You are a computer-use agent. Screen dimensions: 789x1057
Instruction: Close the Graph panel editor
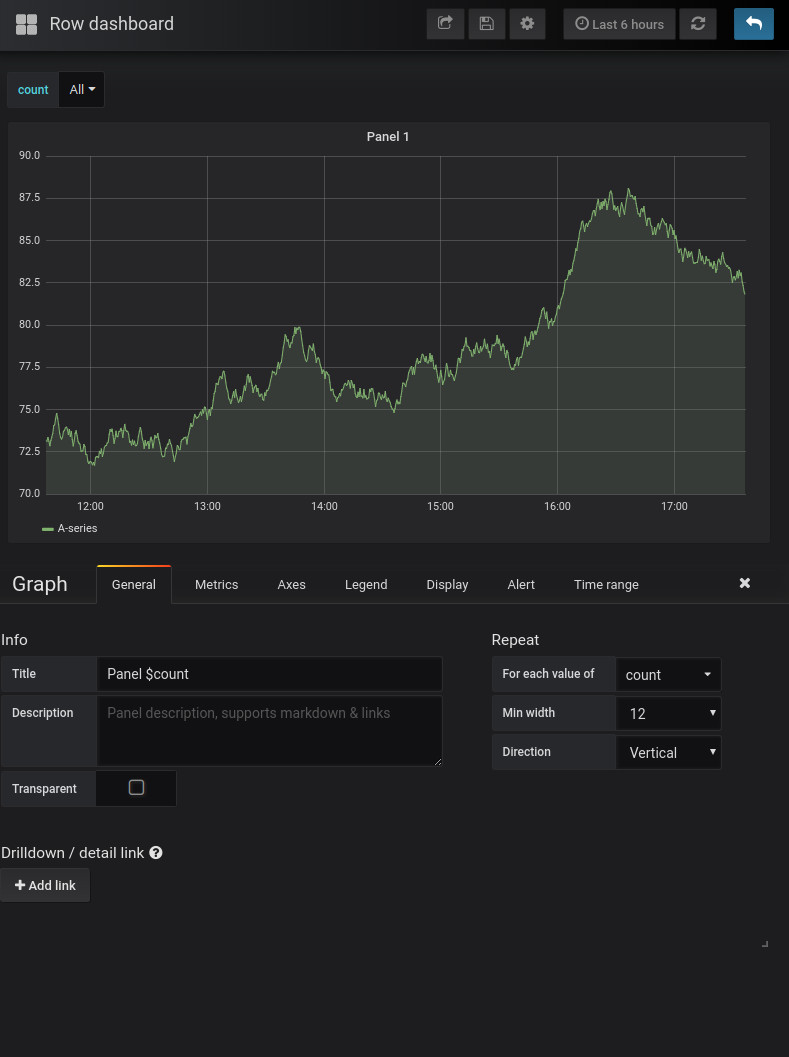click(x=744, y=582)
